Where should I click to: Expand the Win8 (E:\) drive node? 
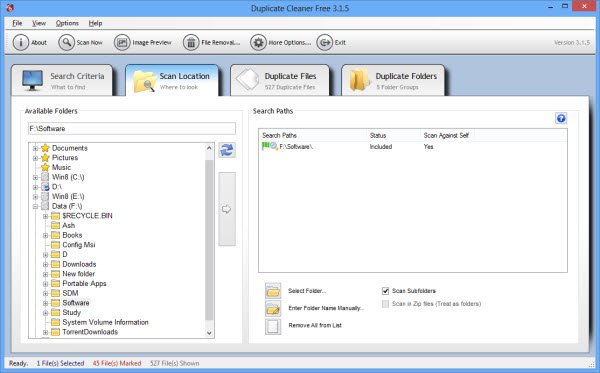(35, 197)
